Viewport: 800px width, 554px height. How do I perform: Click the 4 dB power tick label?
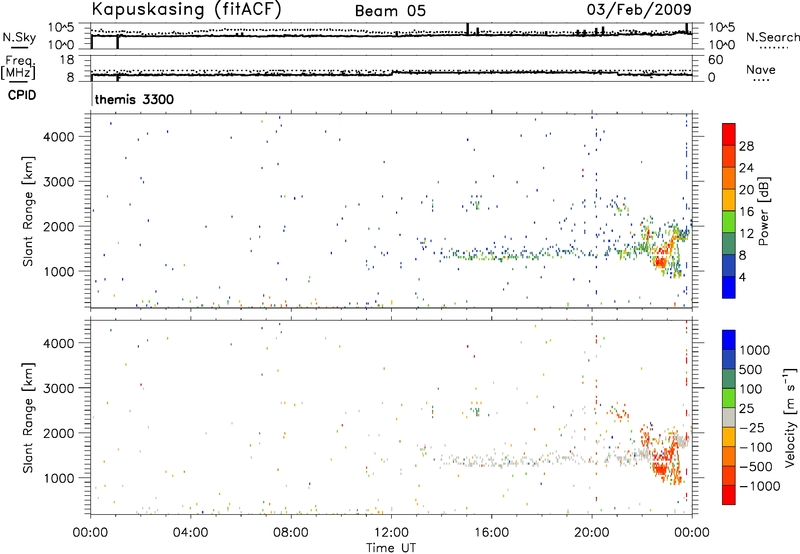tap(743, 277)
